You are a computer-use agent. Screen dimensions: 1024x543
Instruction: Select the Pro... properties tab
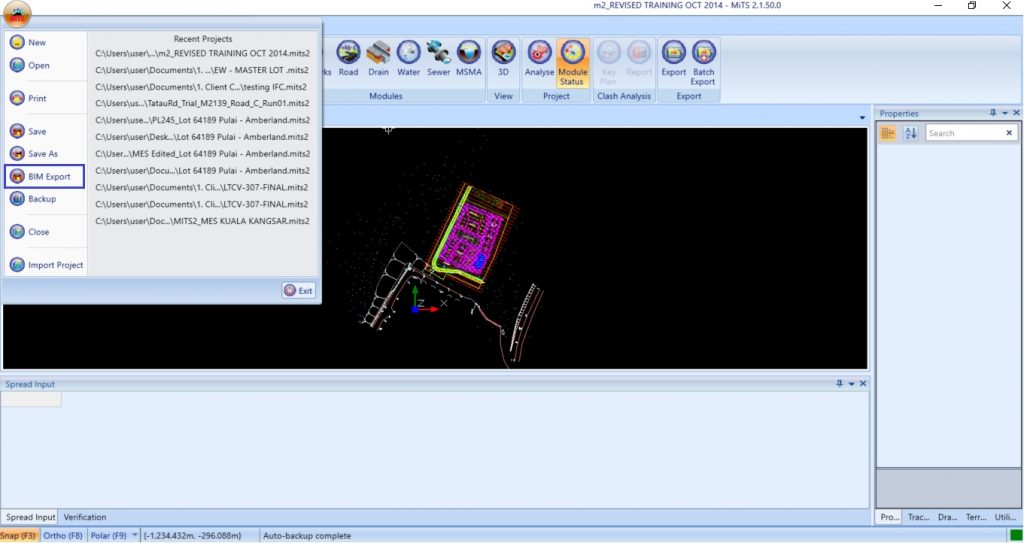(889, 517)
